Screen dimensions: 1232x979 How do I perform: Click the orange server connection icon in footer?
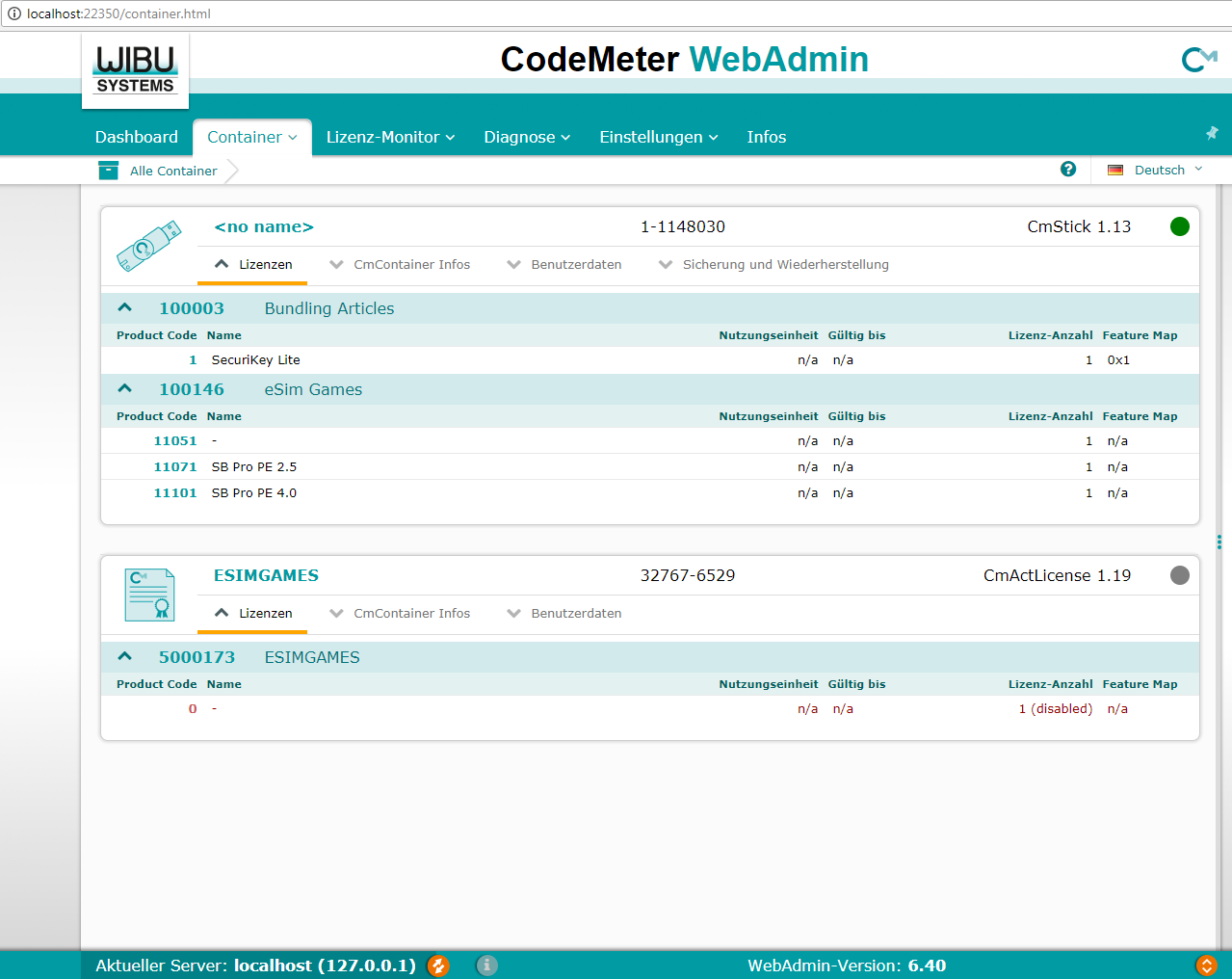click(x=438, y=965)
